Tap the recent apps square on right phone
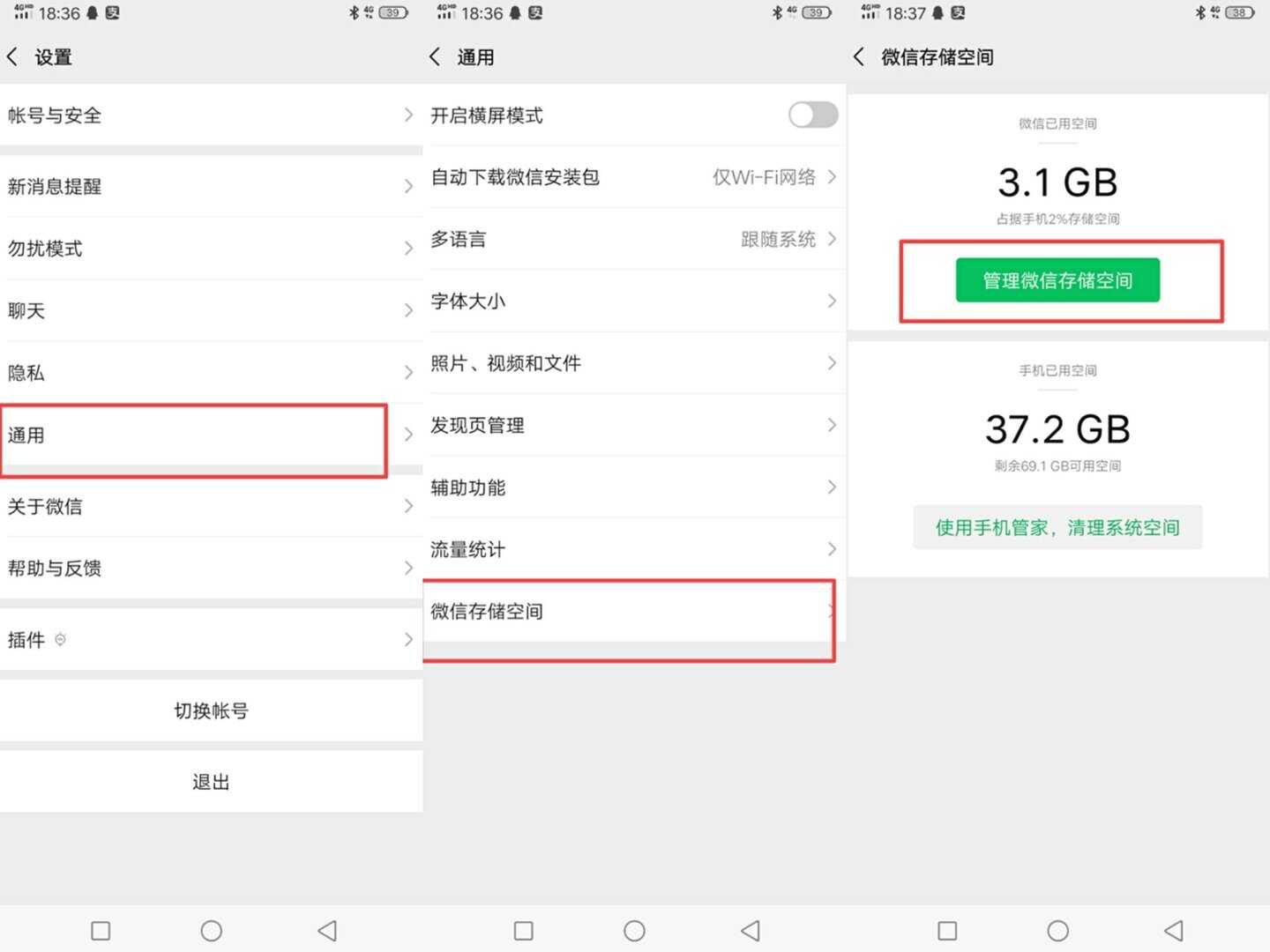The height and width of the screenshot is (952, 1270). (947, 930)
